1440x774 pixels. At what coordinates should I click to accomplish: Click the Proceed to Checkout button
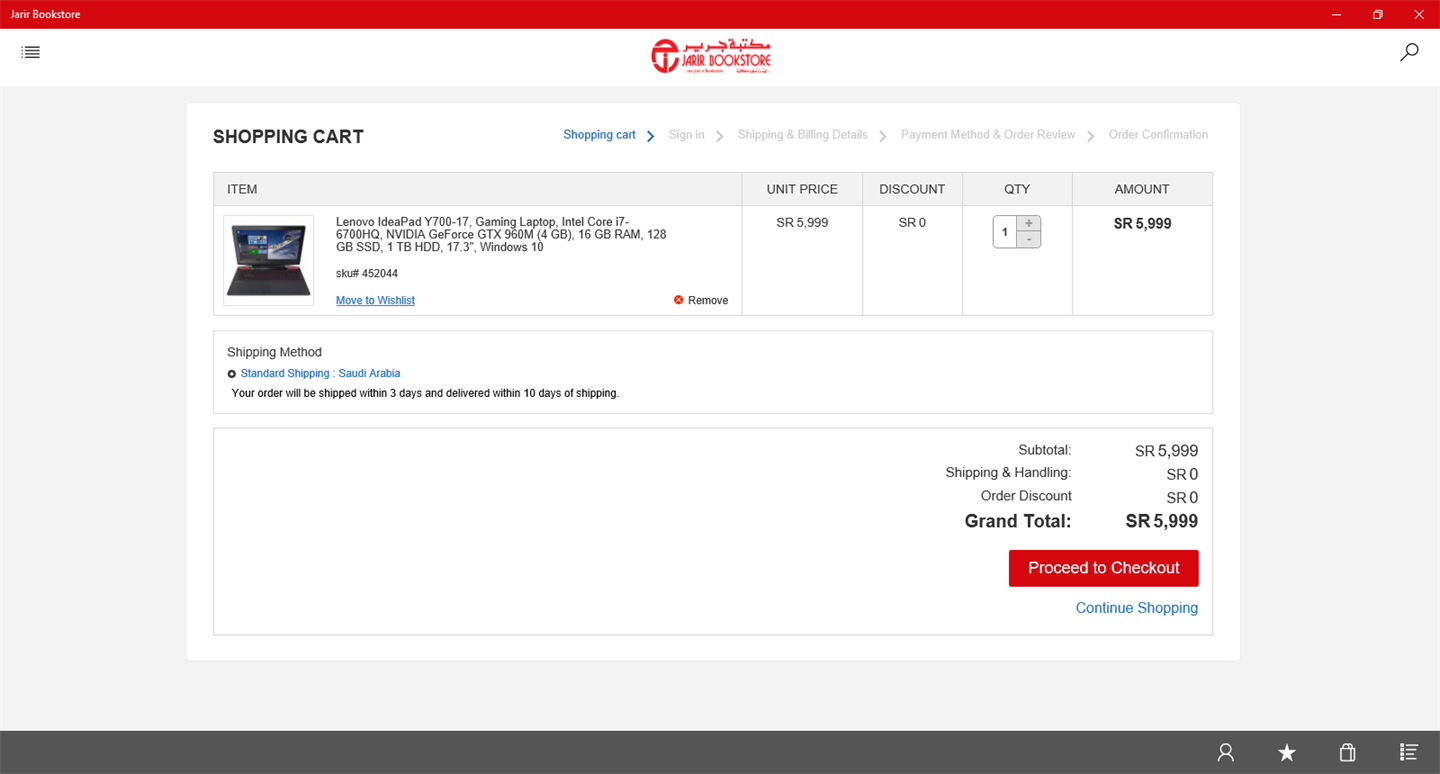click(1104, 568)
